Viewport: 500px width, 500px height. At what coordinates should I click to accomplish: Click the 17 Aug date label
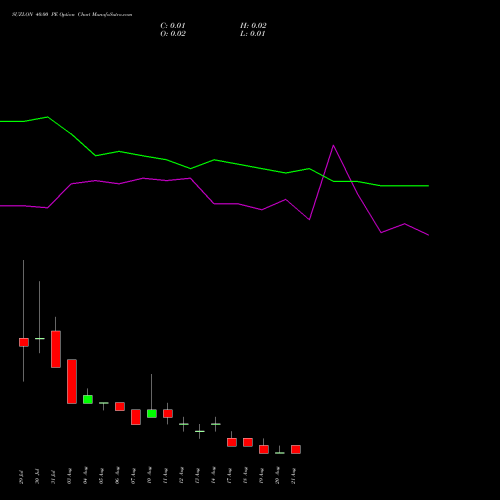pos(230,476)
